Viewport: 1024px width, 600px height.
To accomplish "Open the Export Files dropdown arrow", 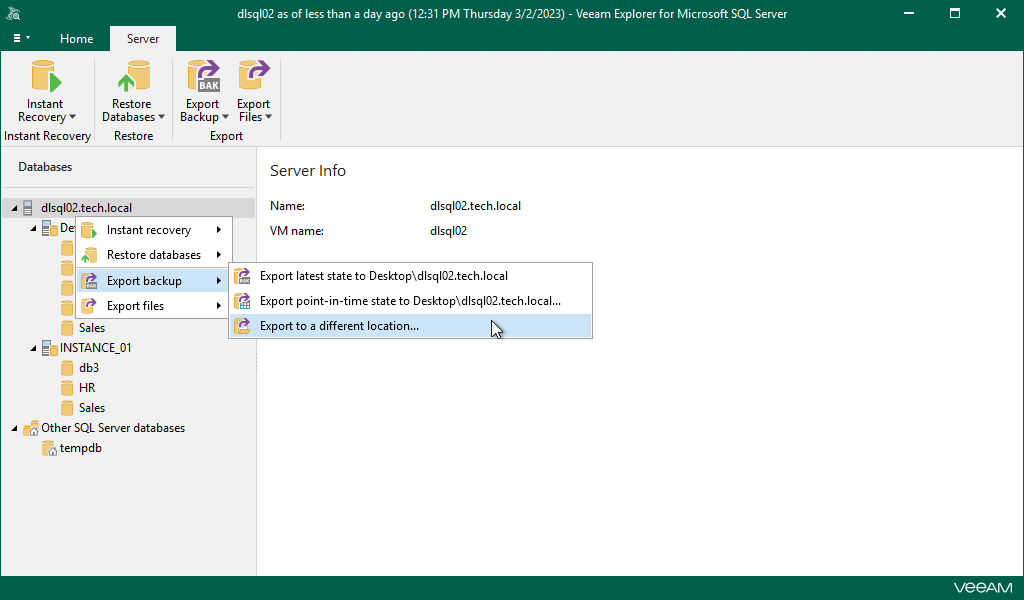I will [268, 118].
